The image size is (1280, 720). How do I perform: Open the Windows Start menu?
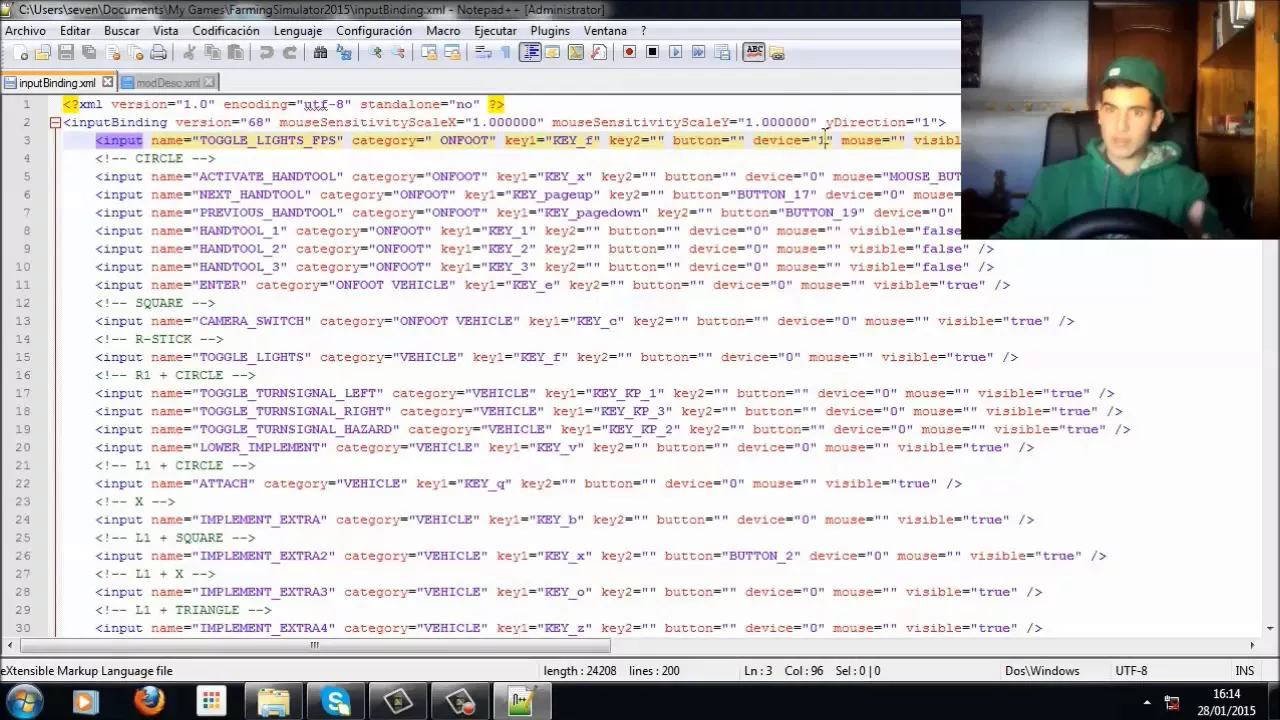23,701
